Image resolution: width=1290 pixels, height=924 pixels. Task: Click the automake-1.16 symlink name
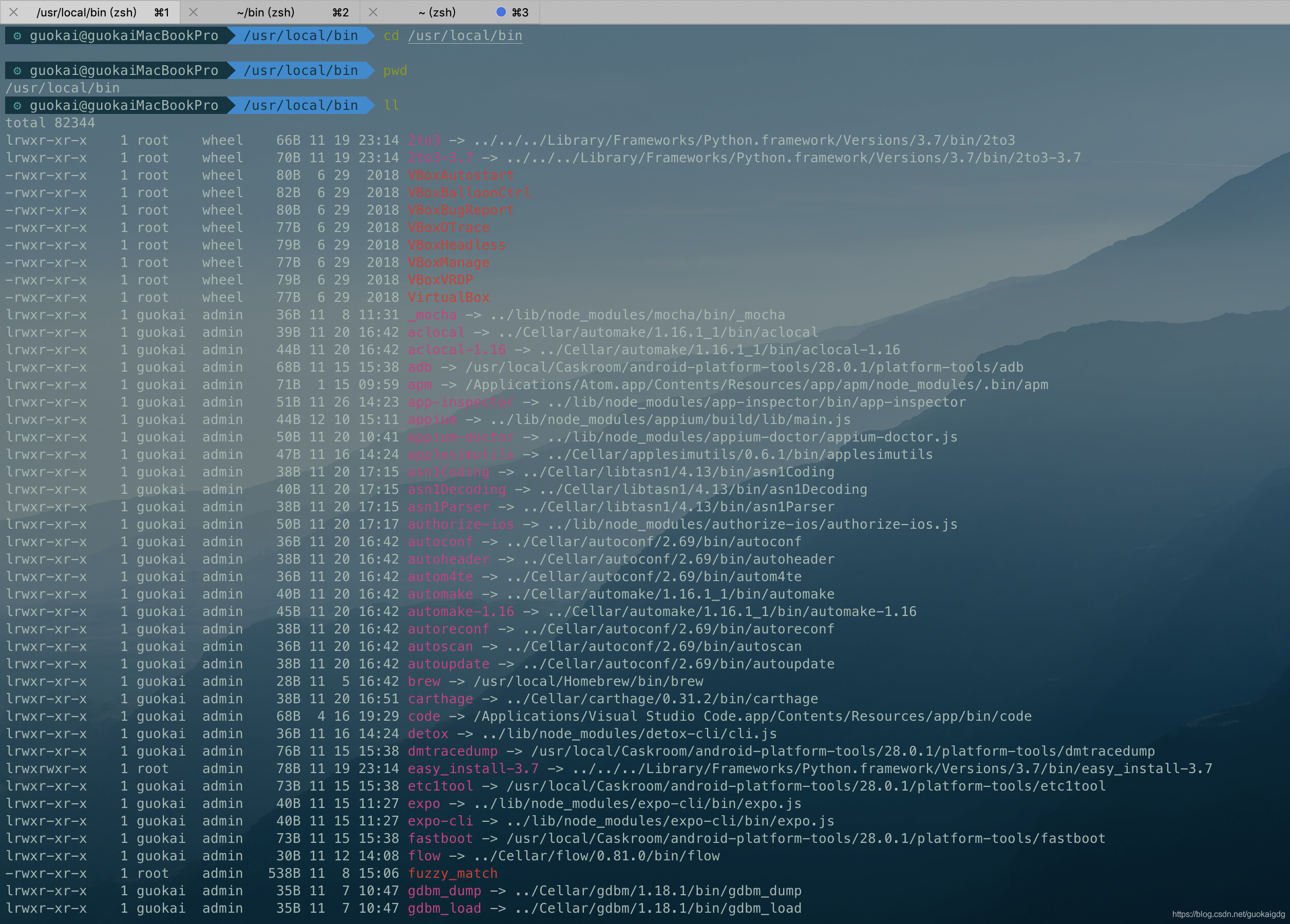[461, 611]
